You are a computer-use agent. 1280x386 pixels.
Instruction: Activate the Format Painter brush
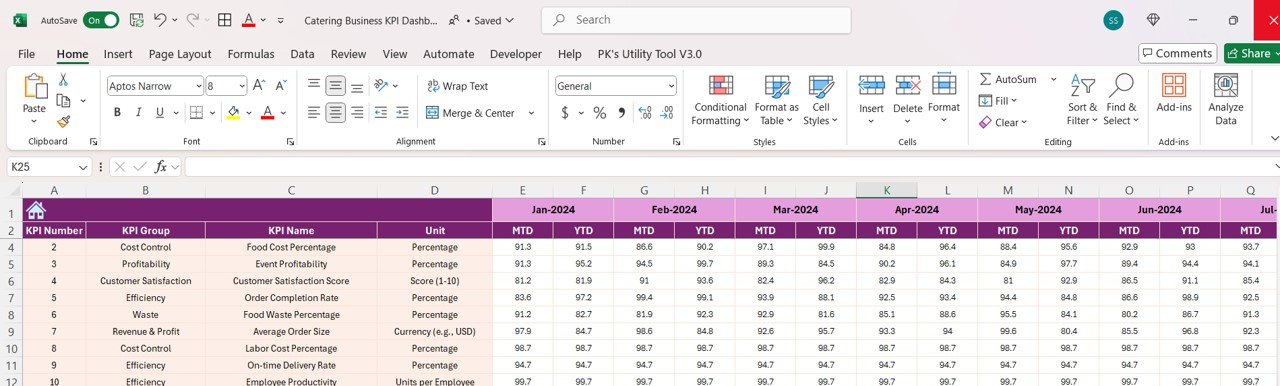coord(63,121)
